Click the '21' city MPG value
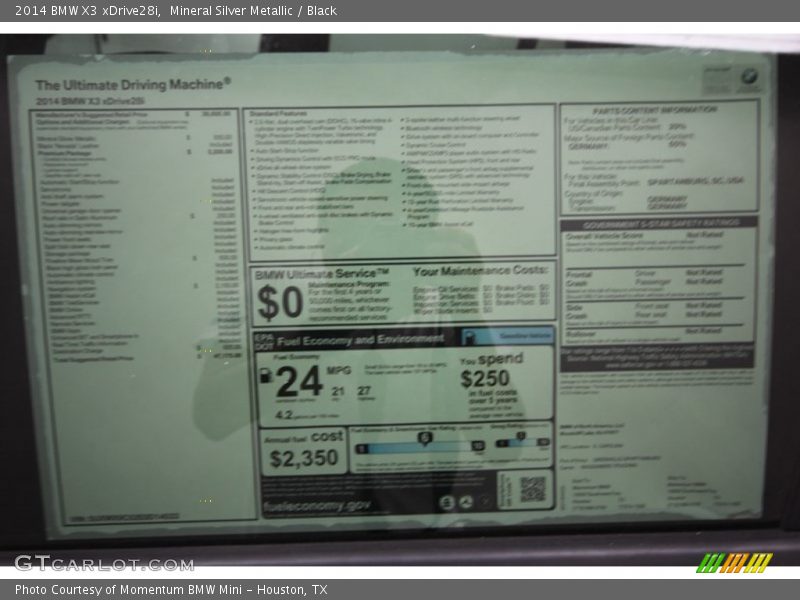Viewport: 800px width, 600px height. coord(338,391)
